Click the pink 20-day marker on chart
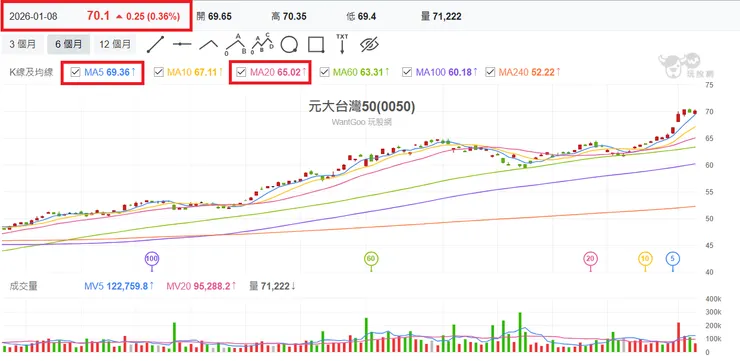Screen dimensions: 740x361 [x=590, y=259]
